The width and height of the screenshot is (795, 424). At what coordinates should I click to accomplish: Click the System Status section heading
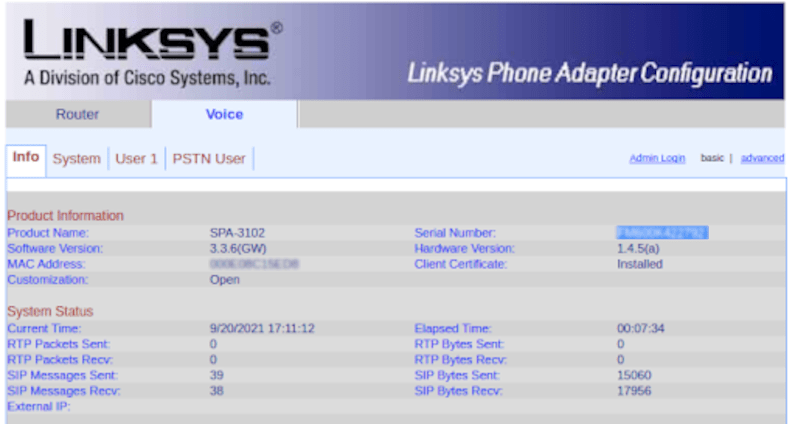tap(49, 311)
